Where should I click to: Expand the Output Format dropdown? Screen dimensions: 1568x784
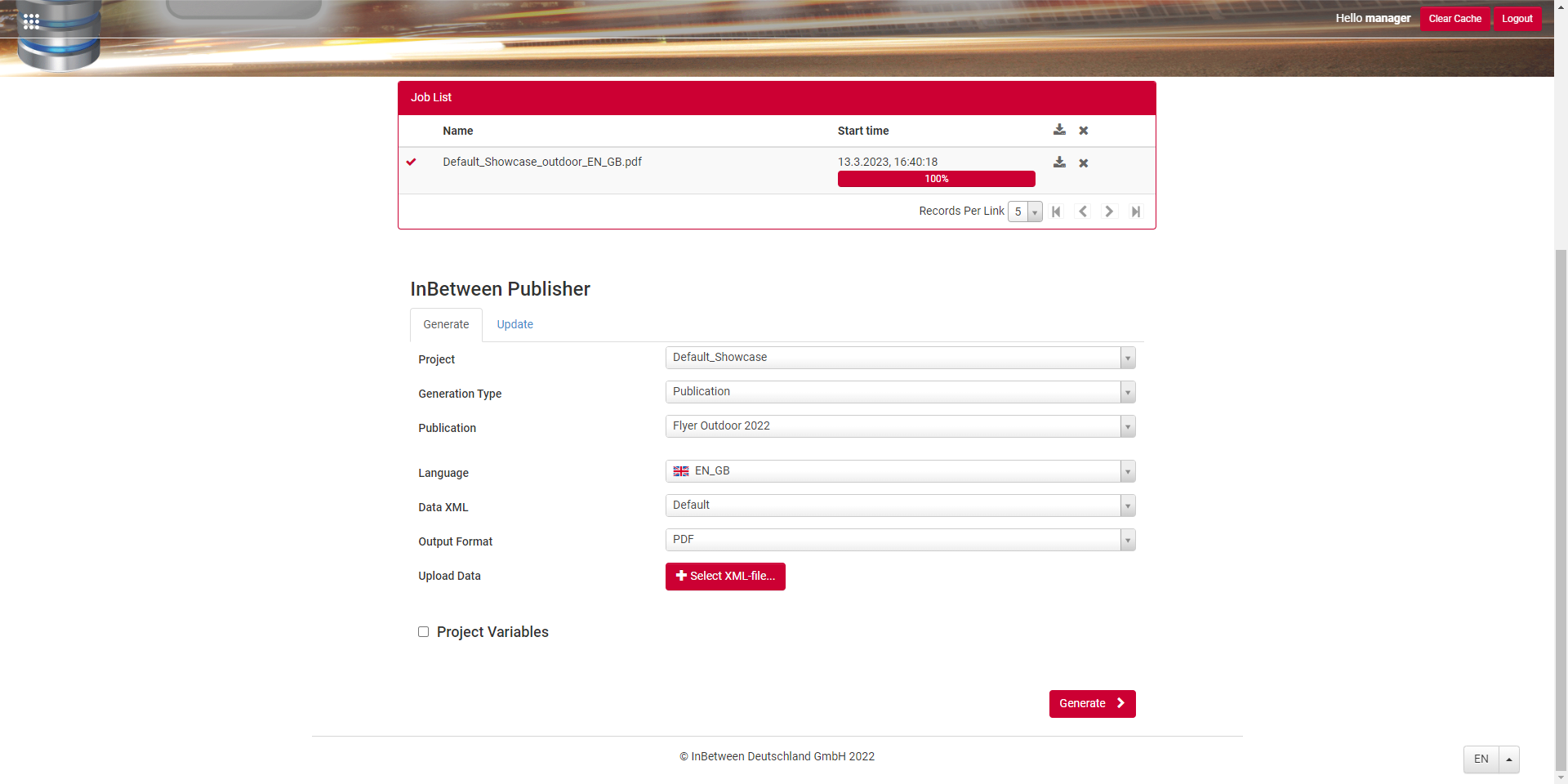1128,540
